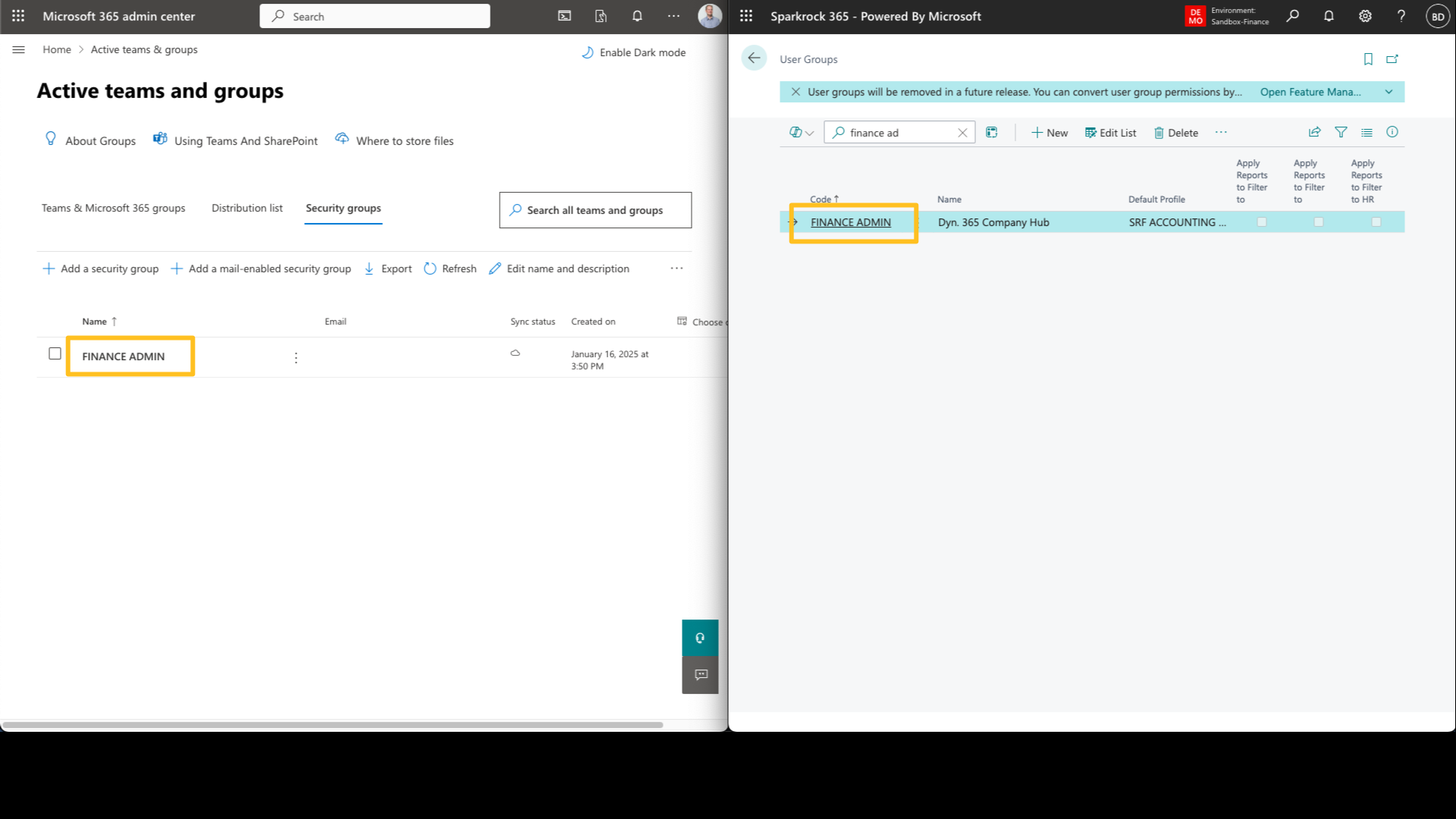Open the view options dropdown beside search
Screen dimensions: 1456x819
coord(801,133)
